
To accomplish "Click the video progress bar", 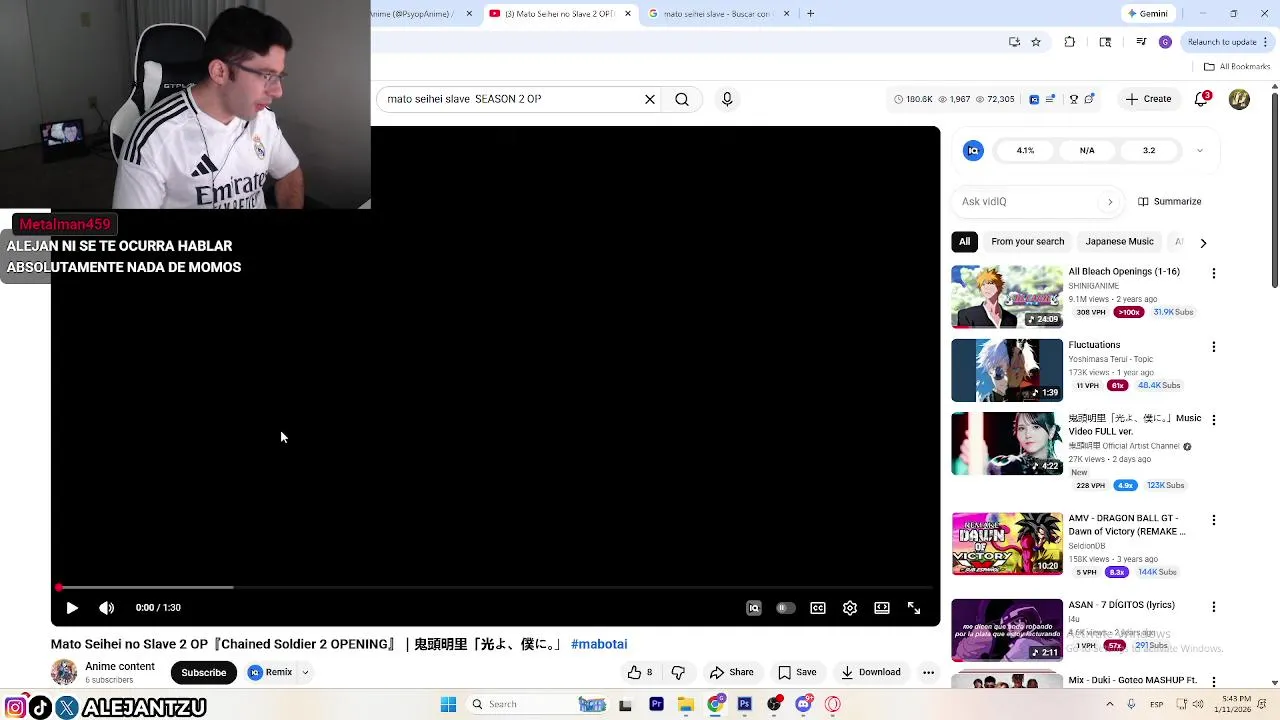I will coord(496,587).
